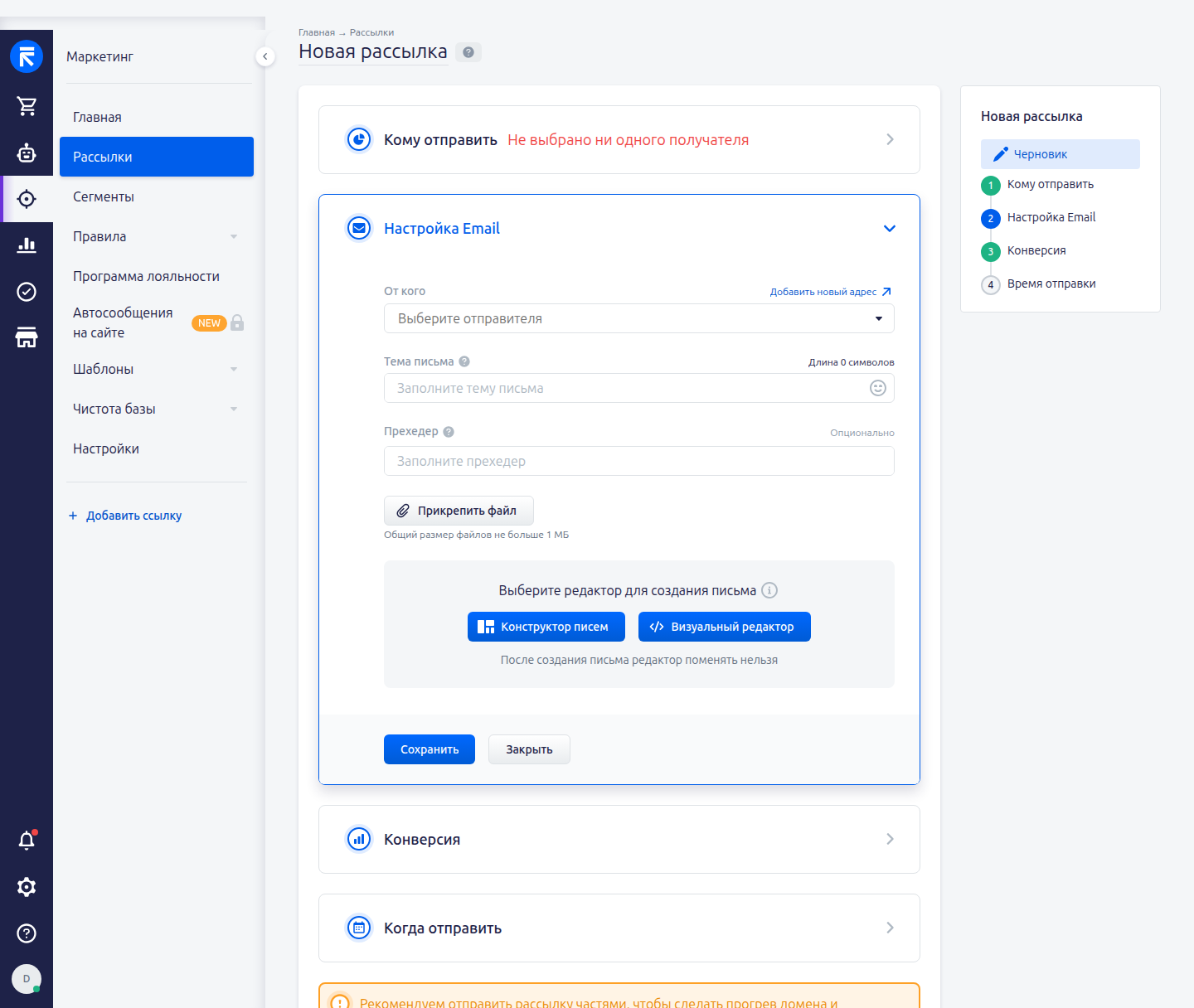
Task: Focus the Прехедер input field
Action: pos(638,461)
